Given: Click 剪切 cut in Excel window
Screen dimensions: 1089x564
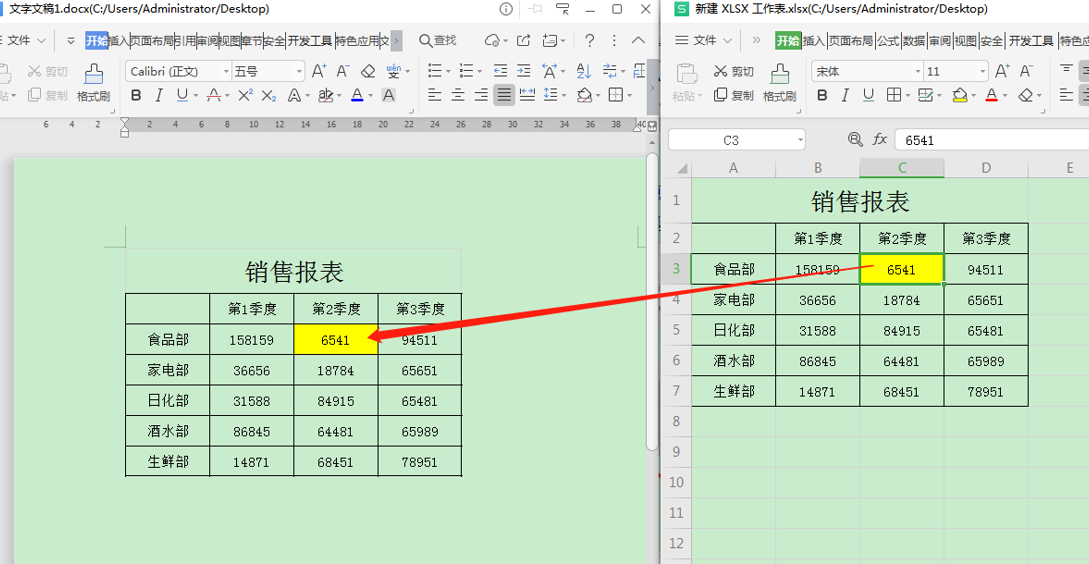Looking at the screenshot, I should [733, 72].
